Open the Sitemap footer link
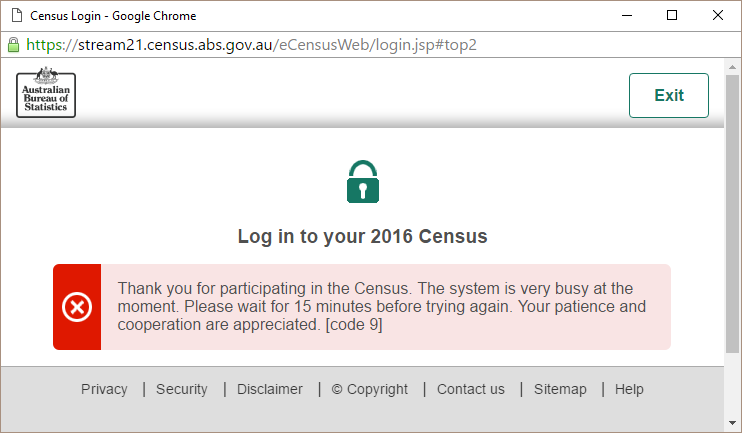The height and width of the screenshot is (433, 742). tap(560, 389)
